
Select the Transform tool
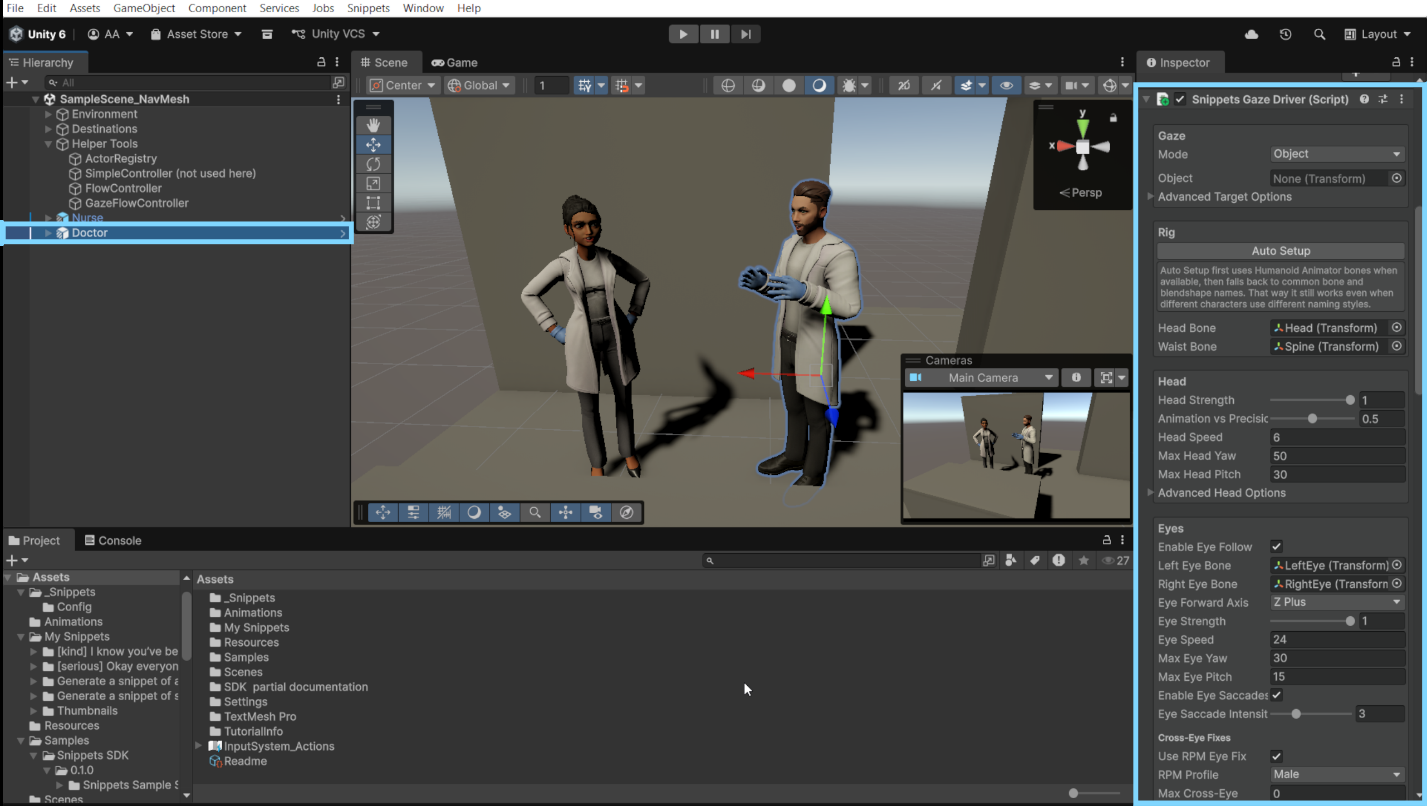click(373, 222)
